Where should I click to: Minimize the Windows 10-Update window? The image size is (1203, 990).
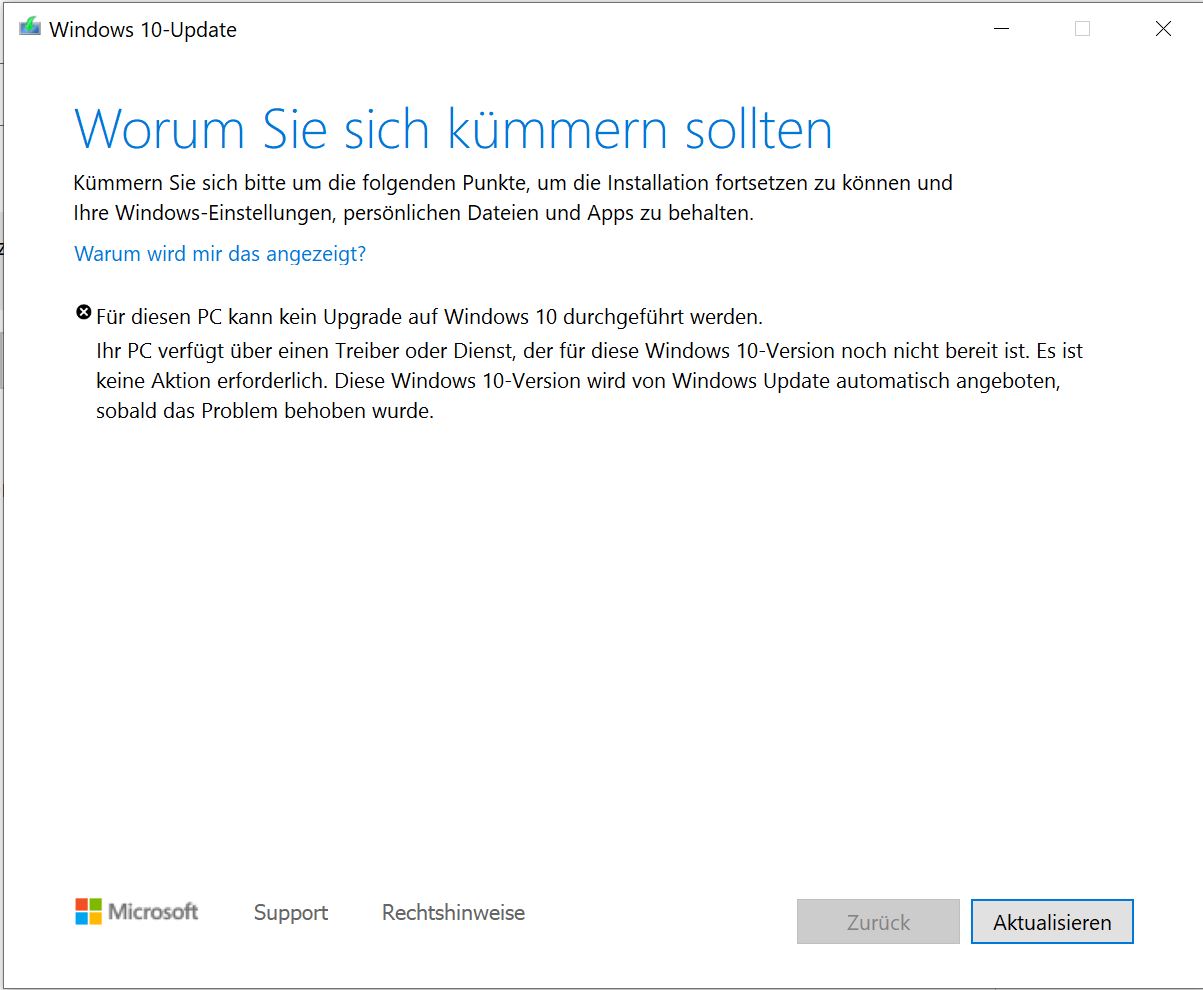pos(1001,29)
